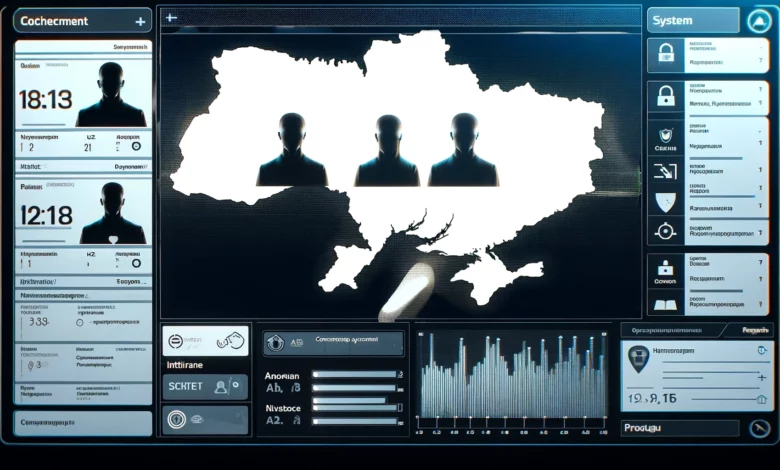Click the left silhouette on the map
780x470 pixels.
click(291, 150)
